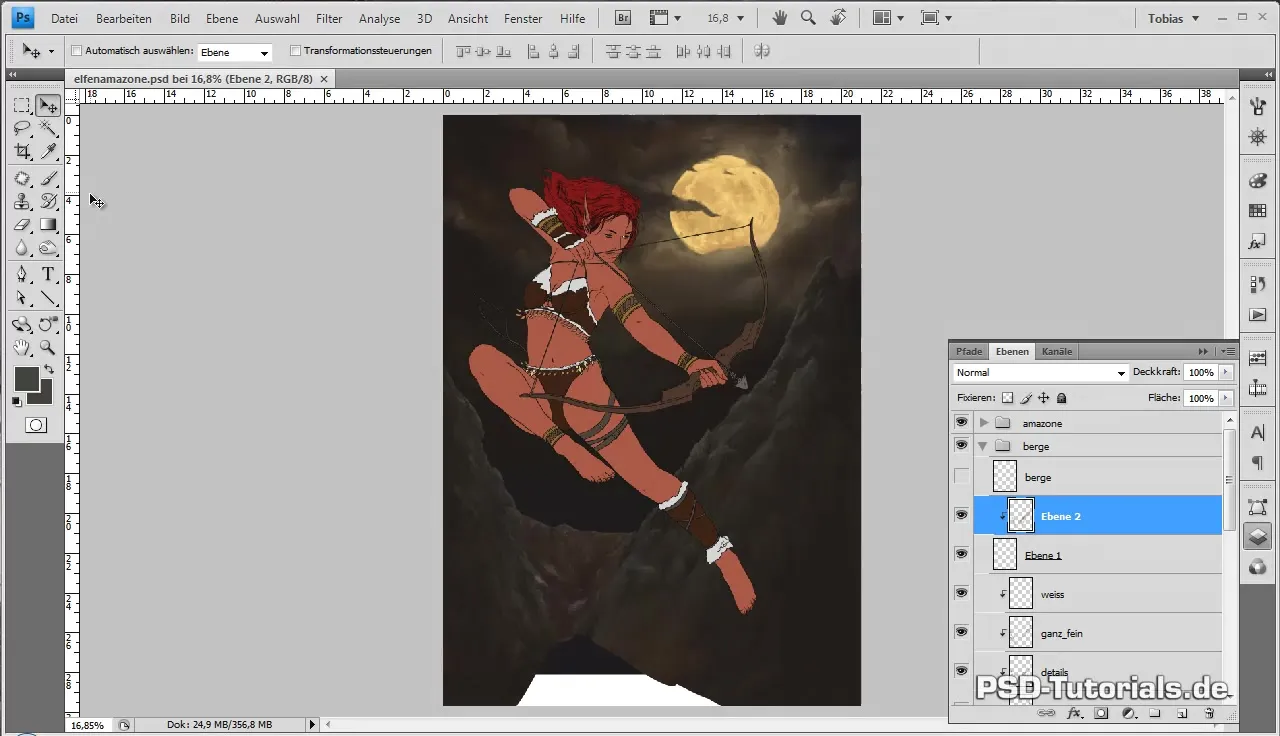Toggle lock all padlock icon
Screen dimensions: 1280x736
(x=1062, y=398)
